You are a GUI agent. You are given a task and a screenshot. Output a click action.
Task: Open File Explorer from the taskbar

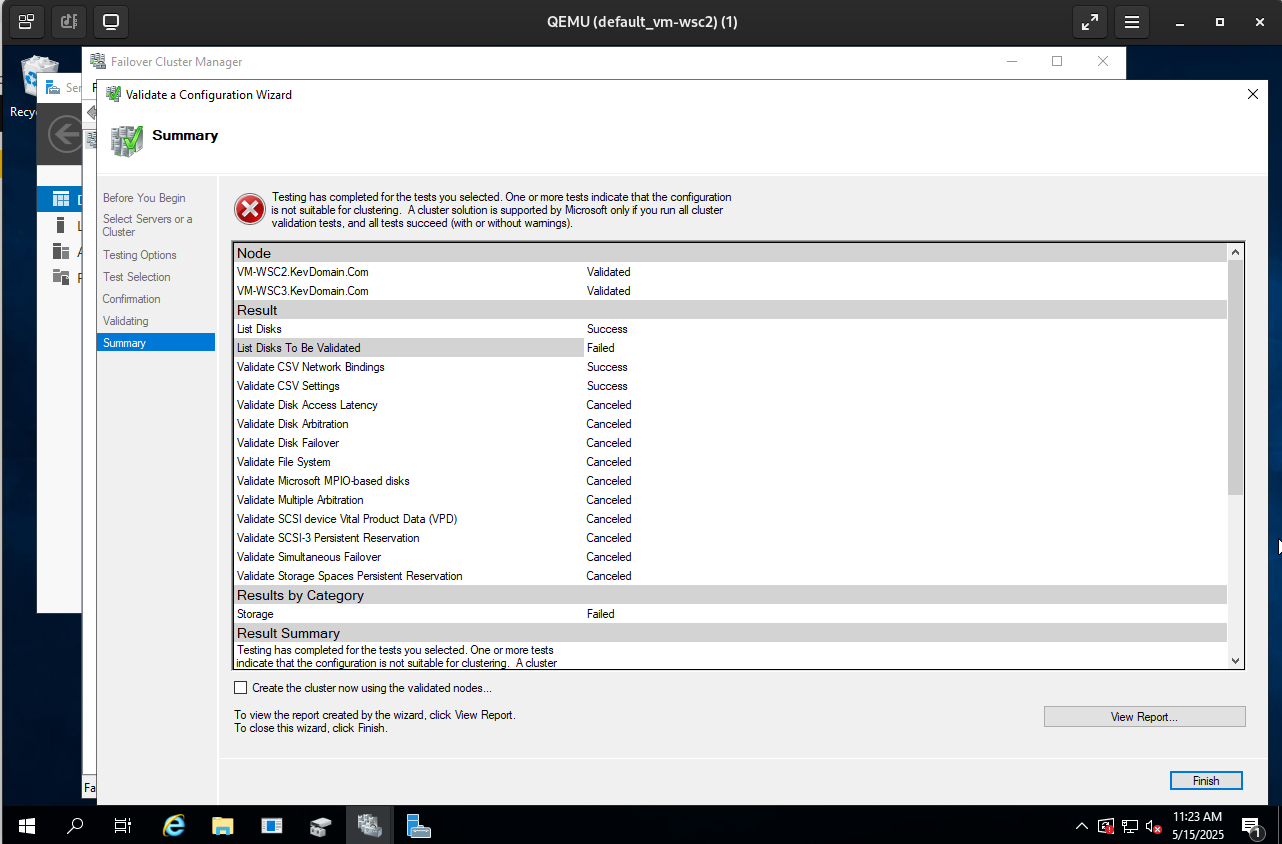pyautogui.click(x=222, y=826)
